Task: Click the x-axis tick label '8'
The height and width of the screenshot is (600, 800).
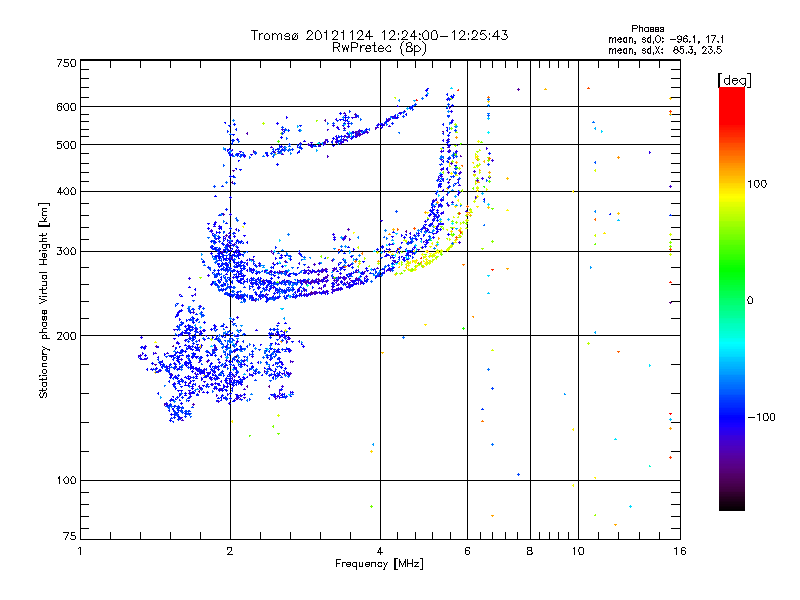Action: (x=530, y=551)
